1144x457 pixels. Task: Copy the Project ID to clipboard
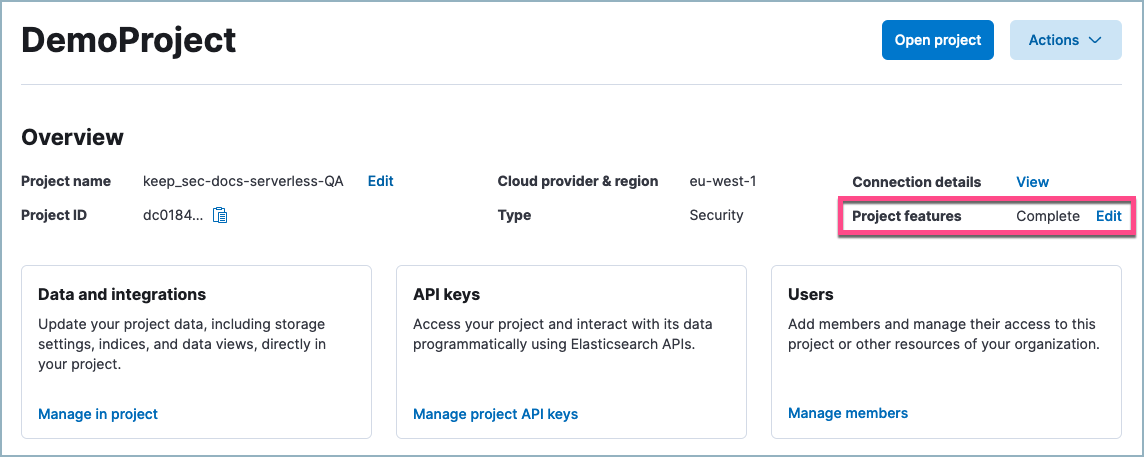coord(221,215)
